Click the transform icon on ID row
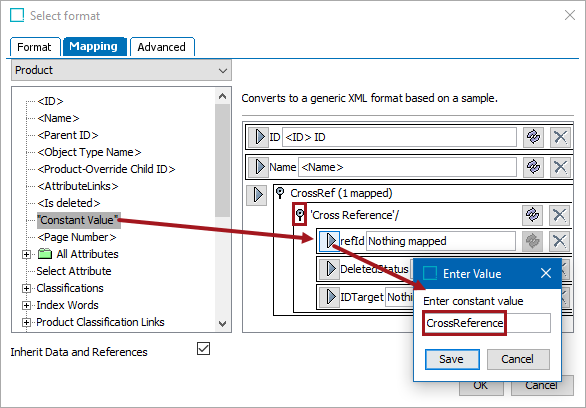 (533, 137)
